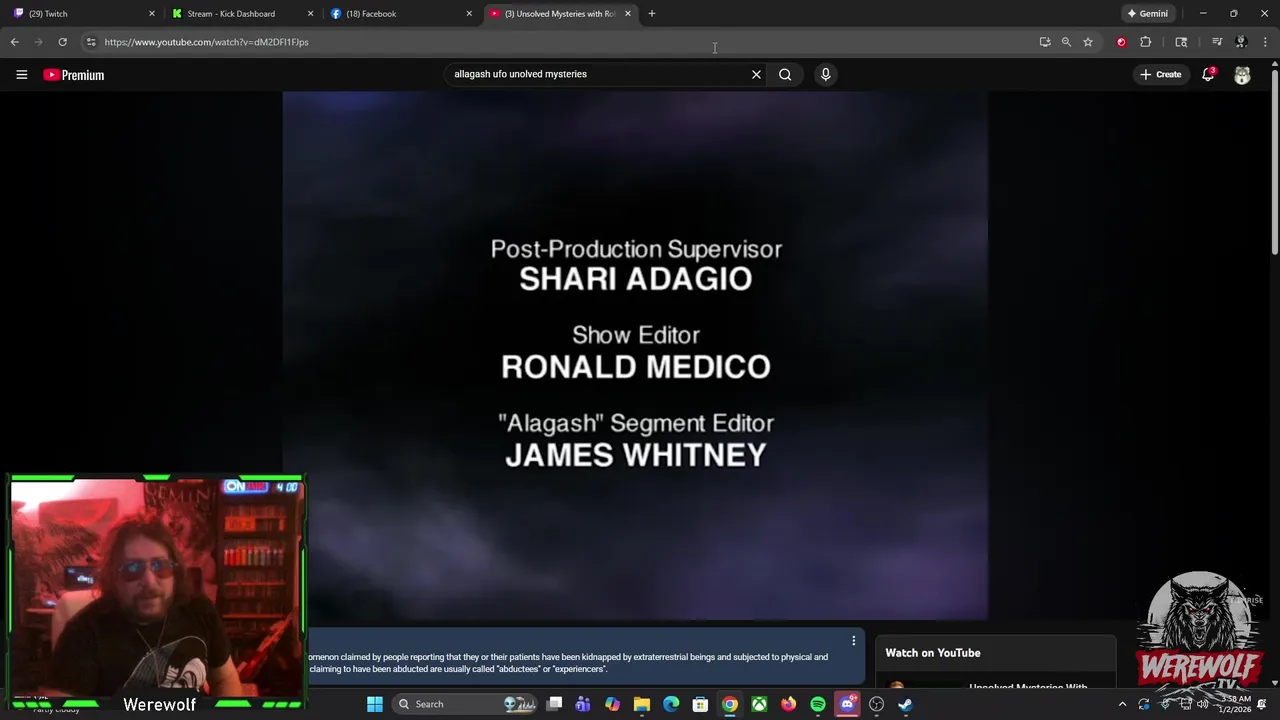The image size is (1280, 720).
Task: Open OBS Studio from the taskbar
Action: [876, 704]
